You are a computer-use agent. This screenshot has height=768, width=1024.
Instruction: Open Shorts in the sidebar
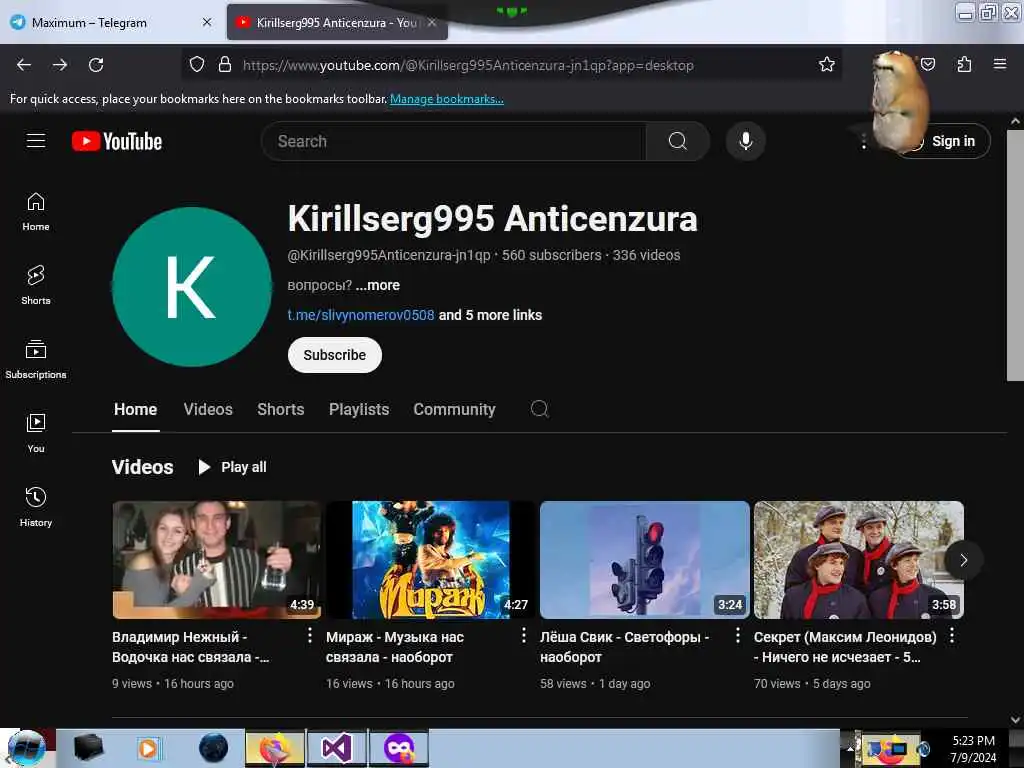pos(36,285)
